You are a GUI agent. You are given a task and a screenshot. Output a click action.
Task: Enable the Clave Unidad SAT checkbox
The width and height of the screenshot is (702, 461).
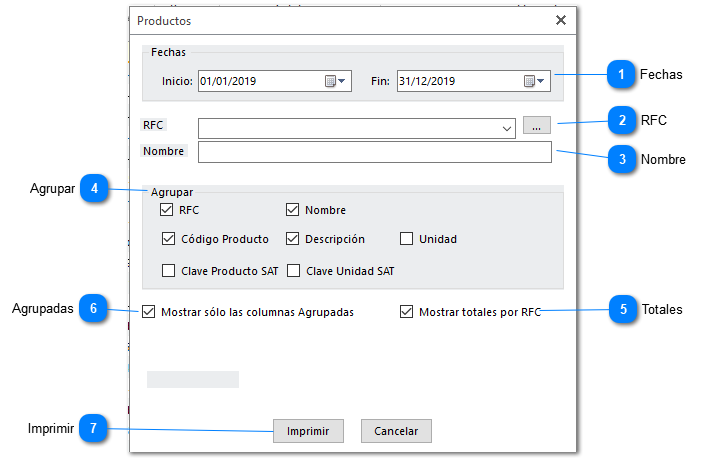(293, 271)
